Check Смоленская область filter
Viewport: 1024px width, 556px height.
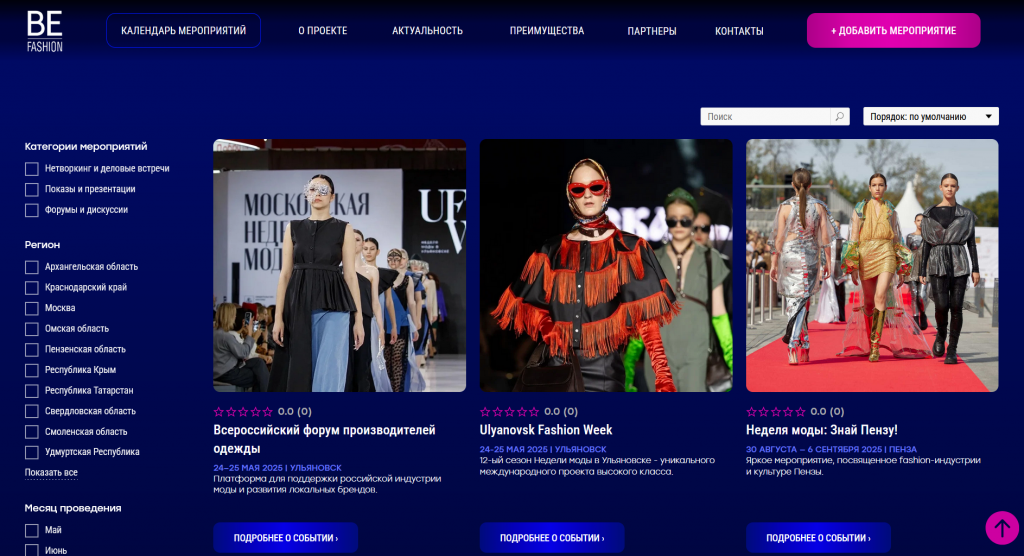(31, 432)
